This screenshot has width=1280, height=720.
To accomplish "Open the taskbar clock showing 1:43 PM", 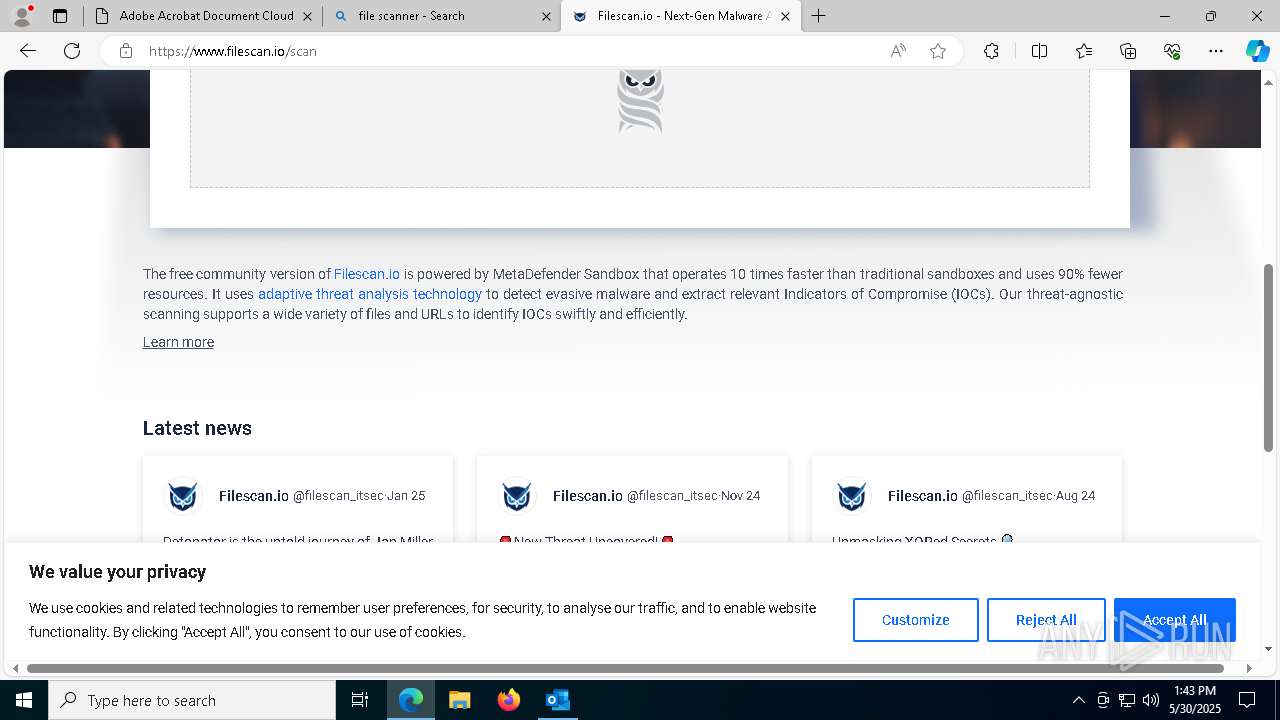I will pos(1195,700).
